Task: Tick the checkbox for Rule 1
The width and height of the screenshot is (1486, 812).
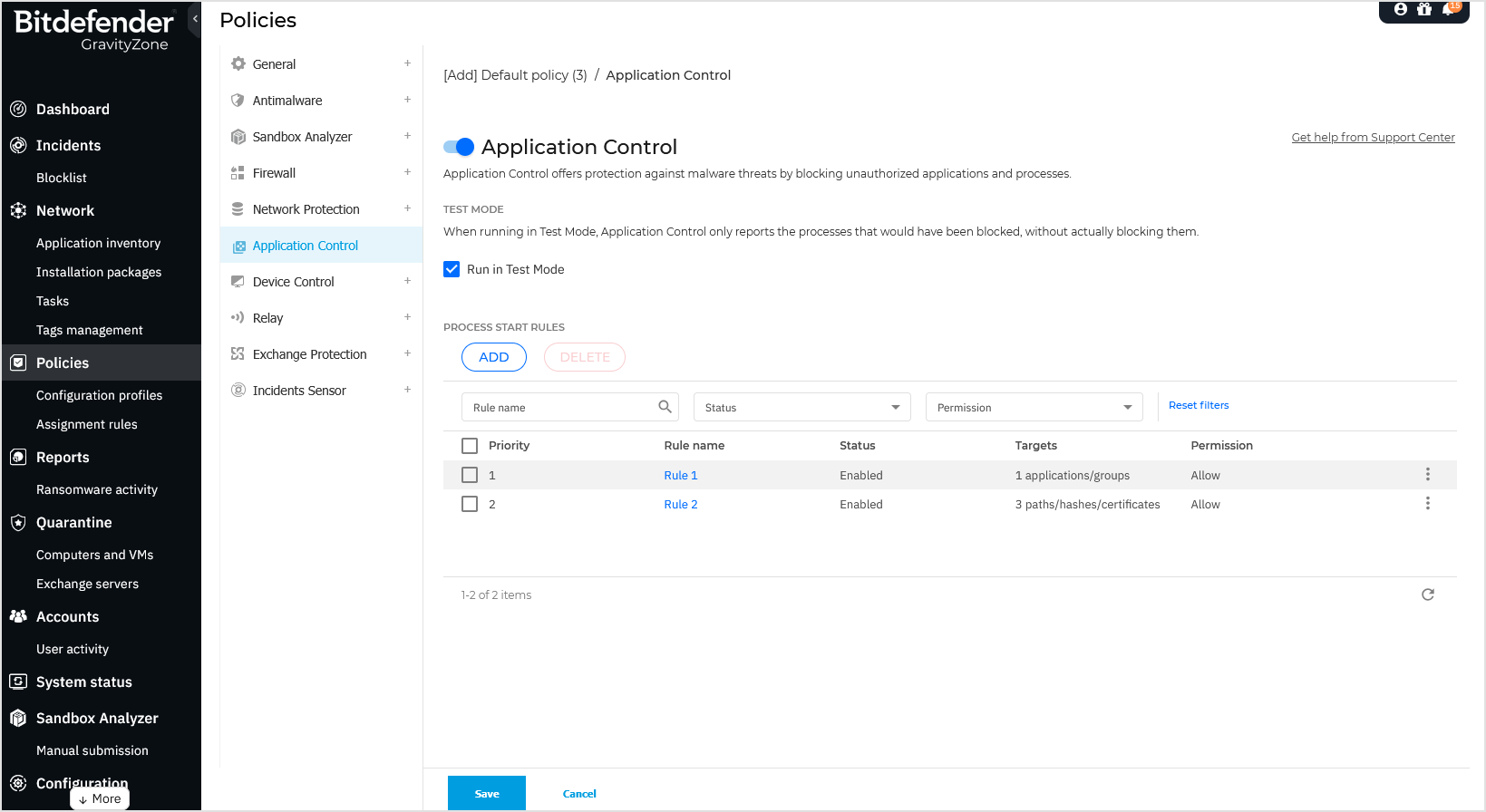Action: pyautogui.click(x=470, y=475)
